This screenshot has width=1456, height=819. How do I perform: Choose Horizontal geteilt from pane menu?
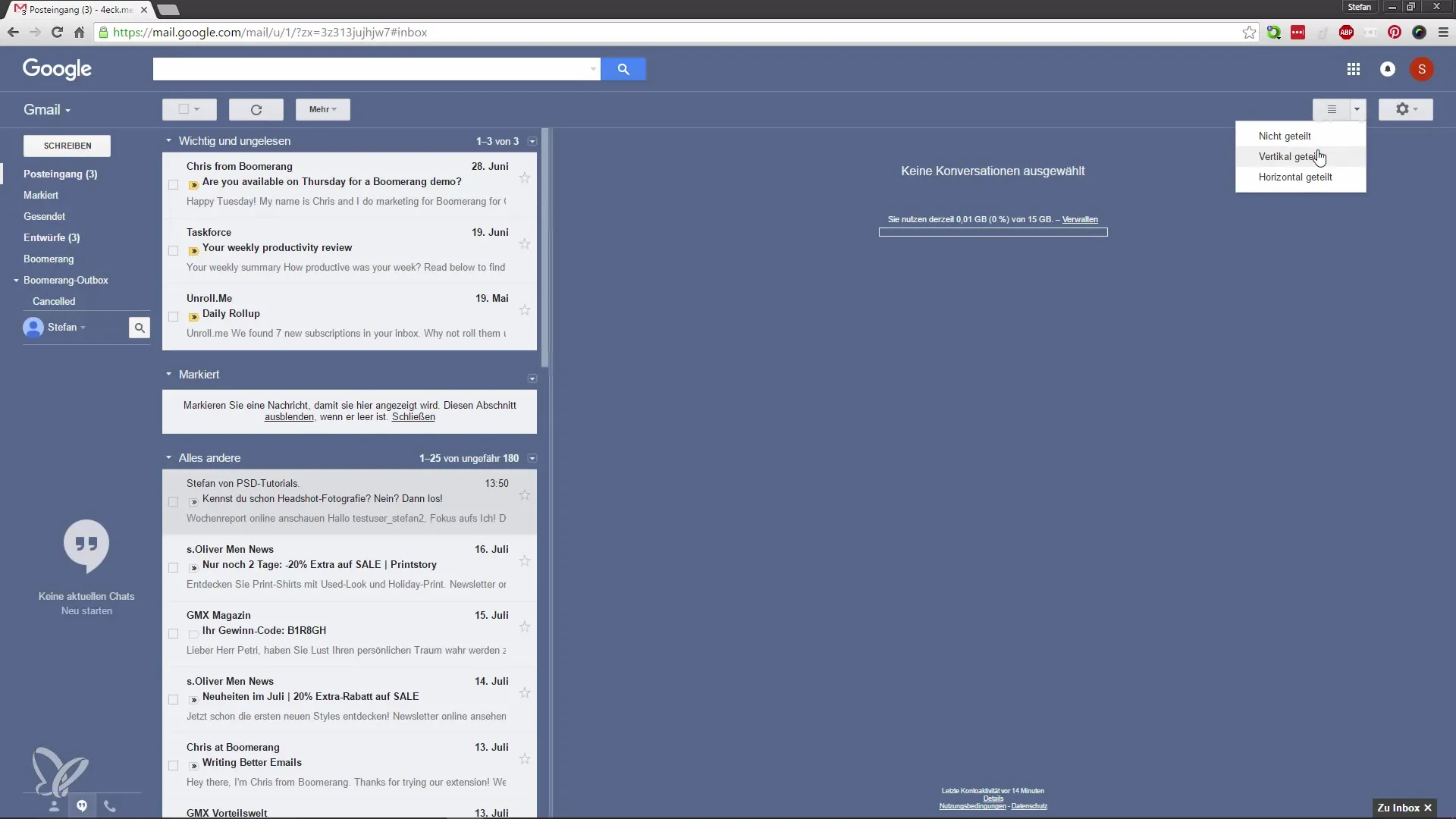coord(1301,177)
